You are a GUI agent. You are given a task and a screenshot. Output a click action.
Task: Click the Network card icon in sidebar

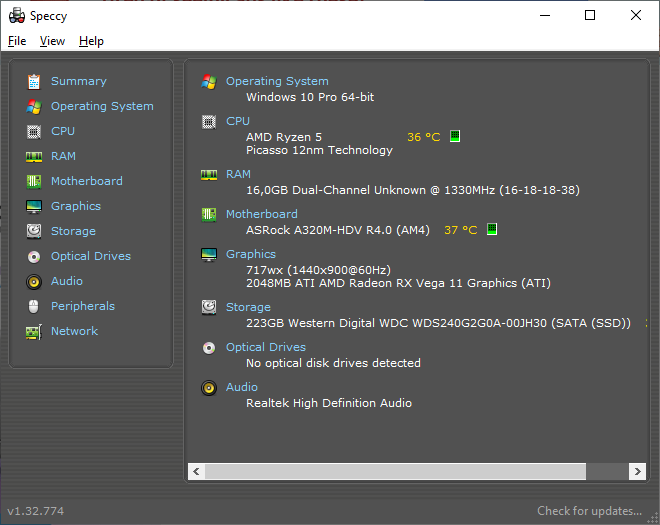(34, 332)
